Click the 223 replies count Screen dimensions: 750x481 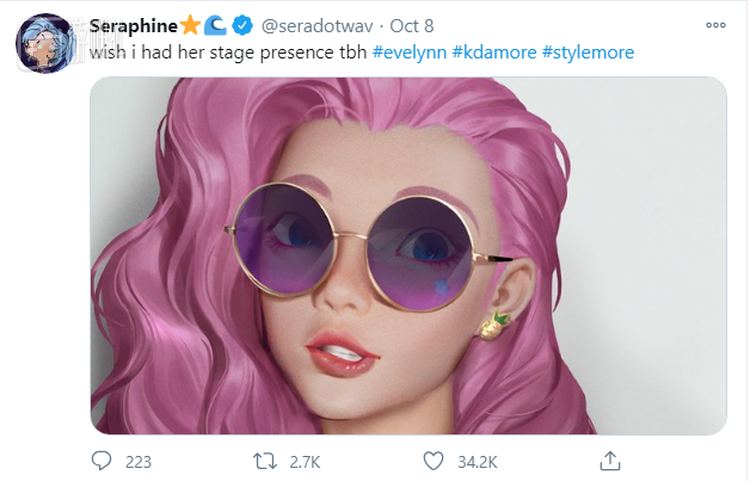[x=138, y=462]
